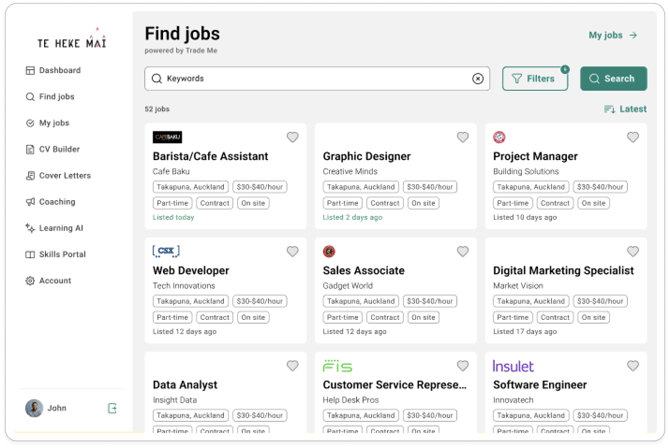Toggle heart on Graphic Designer job
The image size is (670, 448).
click(x=462, y=138)
